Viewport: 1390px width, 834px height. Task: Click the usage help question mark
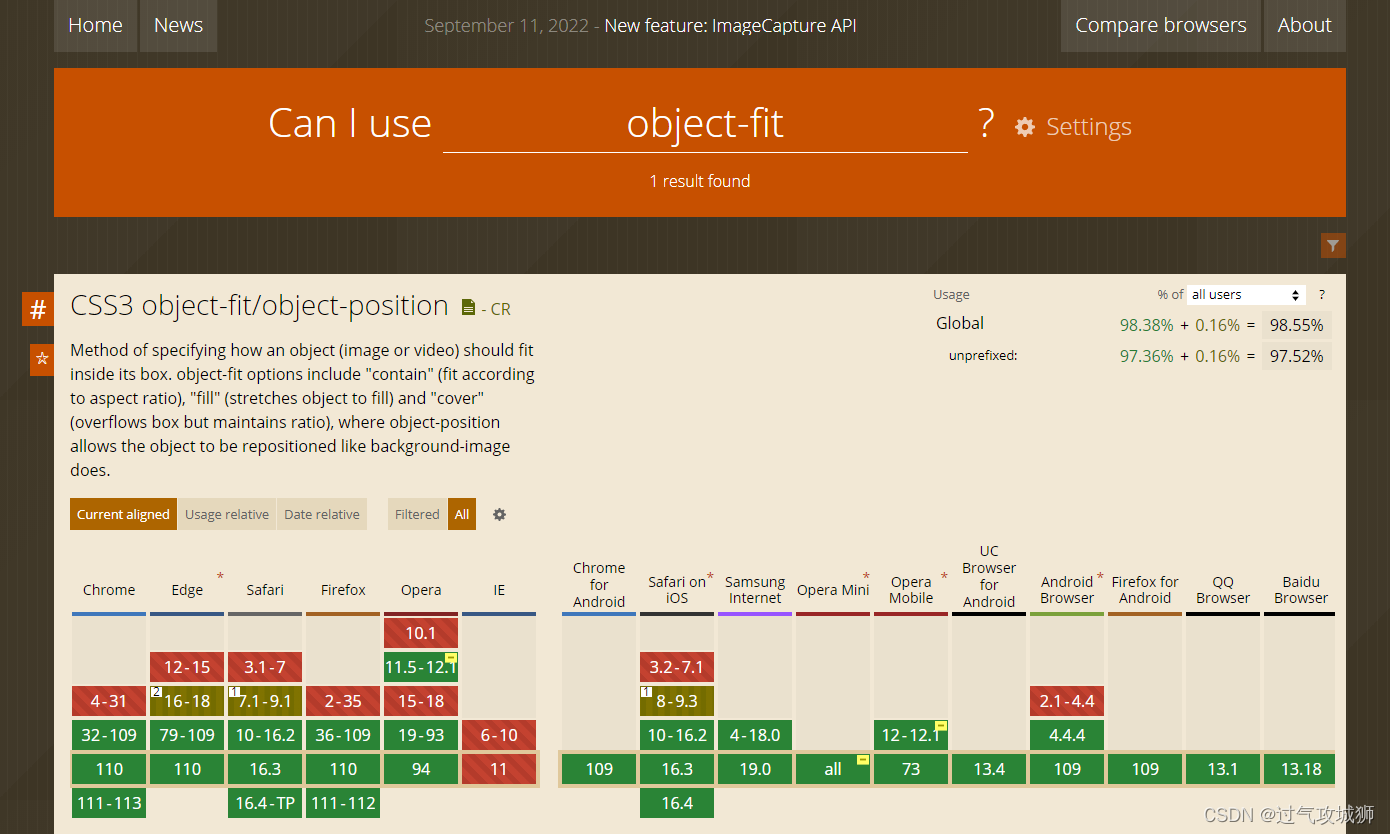click(1322, 295)
